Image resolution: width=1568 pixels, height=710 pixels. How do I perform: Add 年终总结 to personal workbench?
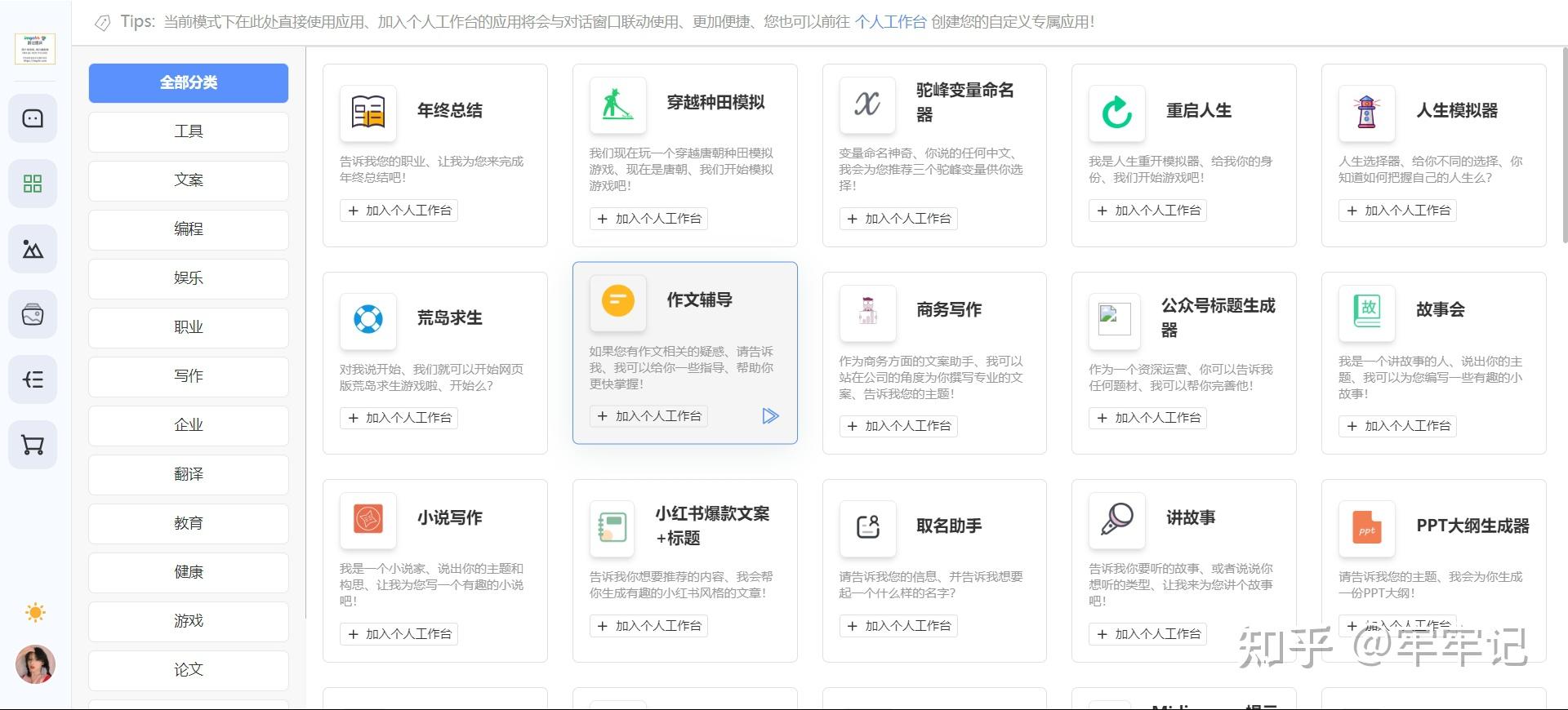[399, 211]
